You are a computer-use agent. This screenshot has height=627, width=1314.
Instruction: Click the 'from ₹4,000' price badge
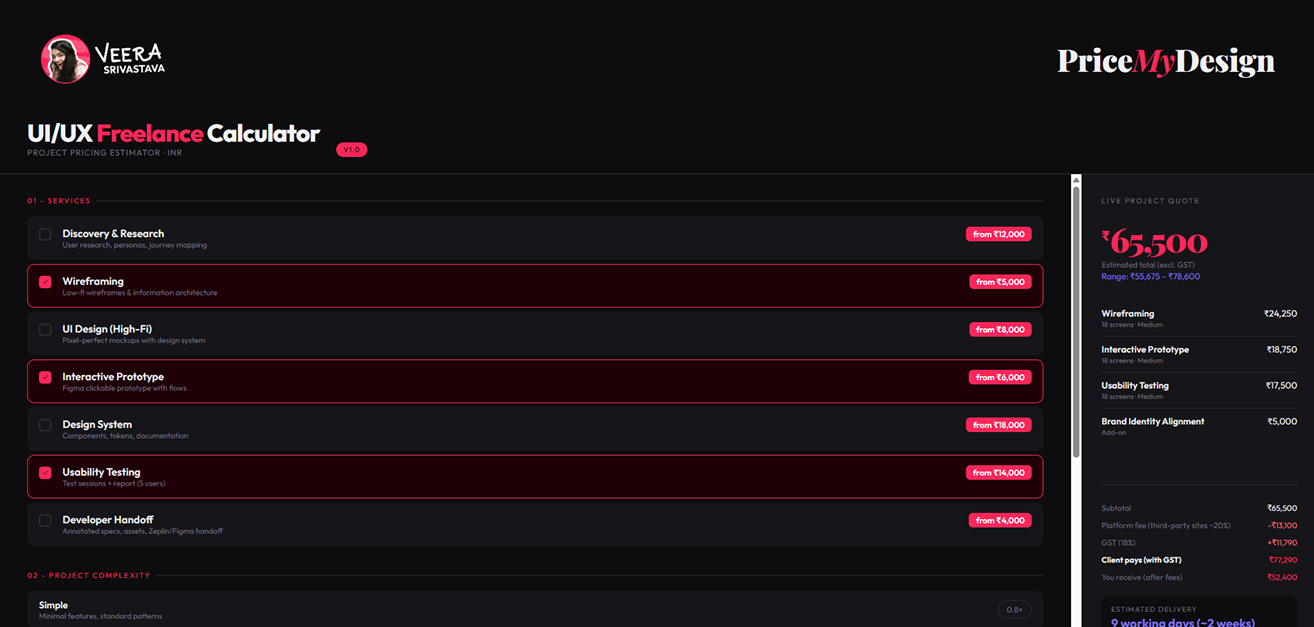click(999, 520)
